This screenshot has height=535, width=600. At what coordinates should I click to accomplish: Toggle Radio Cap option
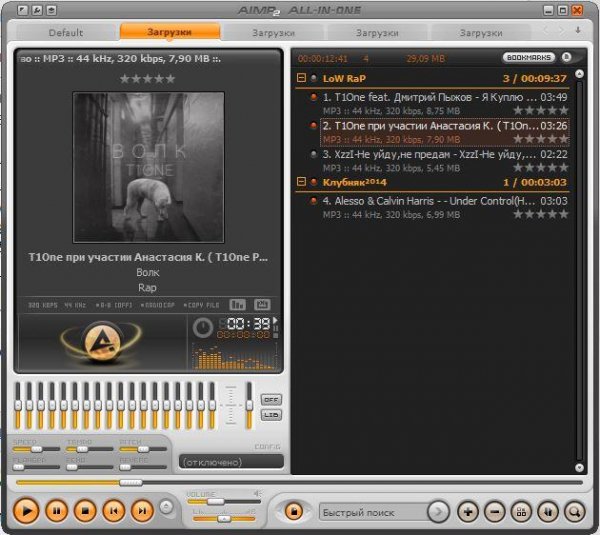(x=158, y=305)
